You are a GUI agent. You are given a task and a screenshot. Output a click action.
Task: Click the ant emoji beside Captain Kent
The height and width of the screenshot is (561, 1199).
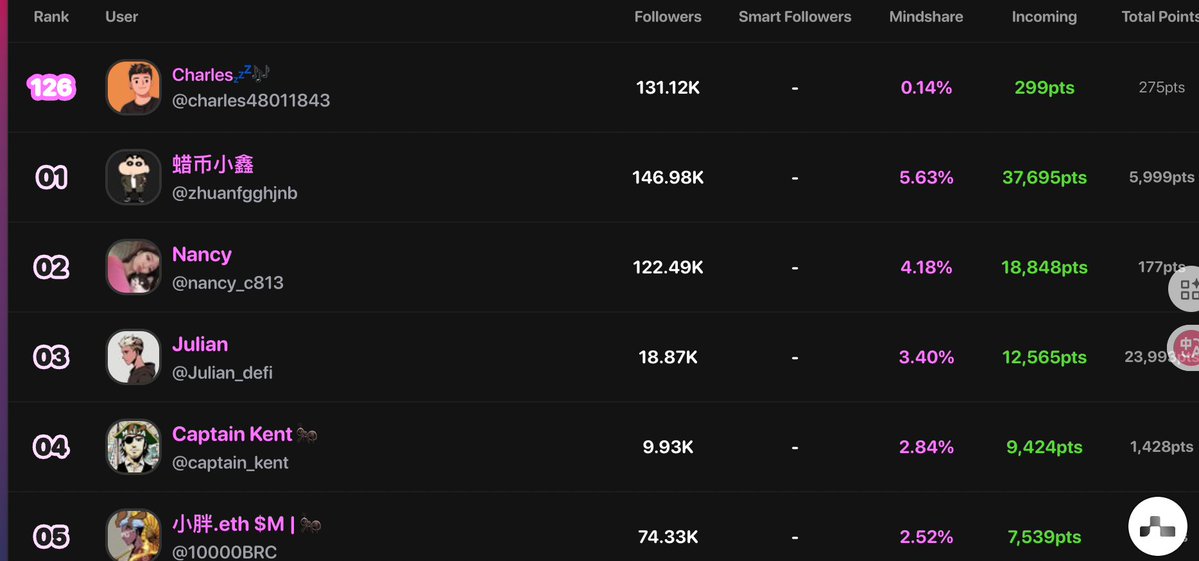pos(307,435)
